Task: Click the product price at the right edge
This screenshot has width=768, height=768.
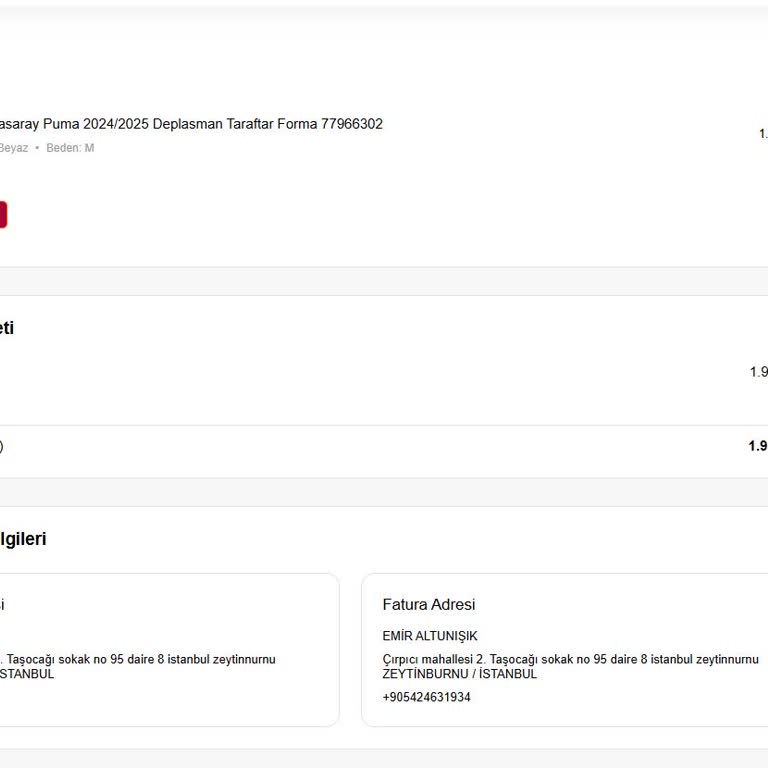Action: click(763, 133)
